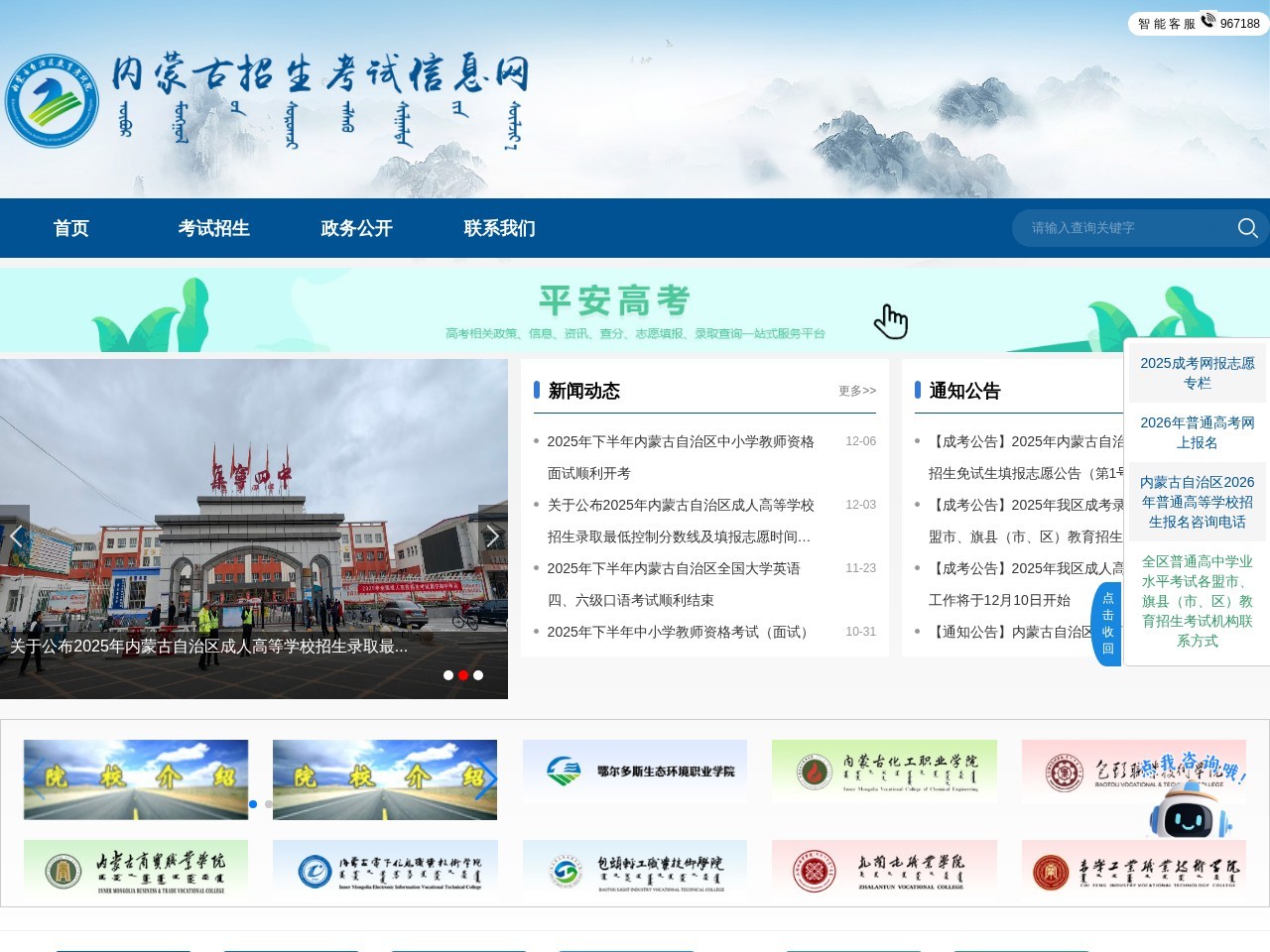Open the 政务公开 navigation menu
The width and height of the screenshot is (1270, 952).
(x=356, y=228)
